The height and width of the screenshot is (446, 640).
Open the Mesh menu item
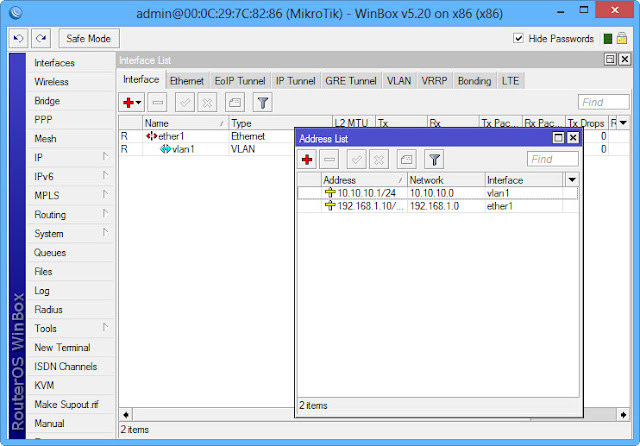[70, 139]
